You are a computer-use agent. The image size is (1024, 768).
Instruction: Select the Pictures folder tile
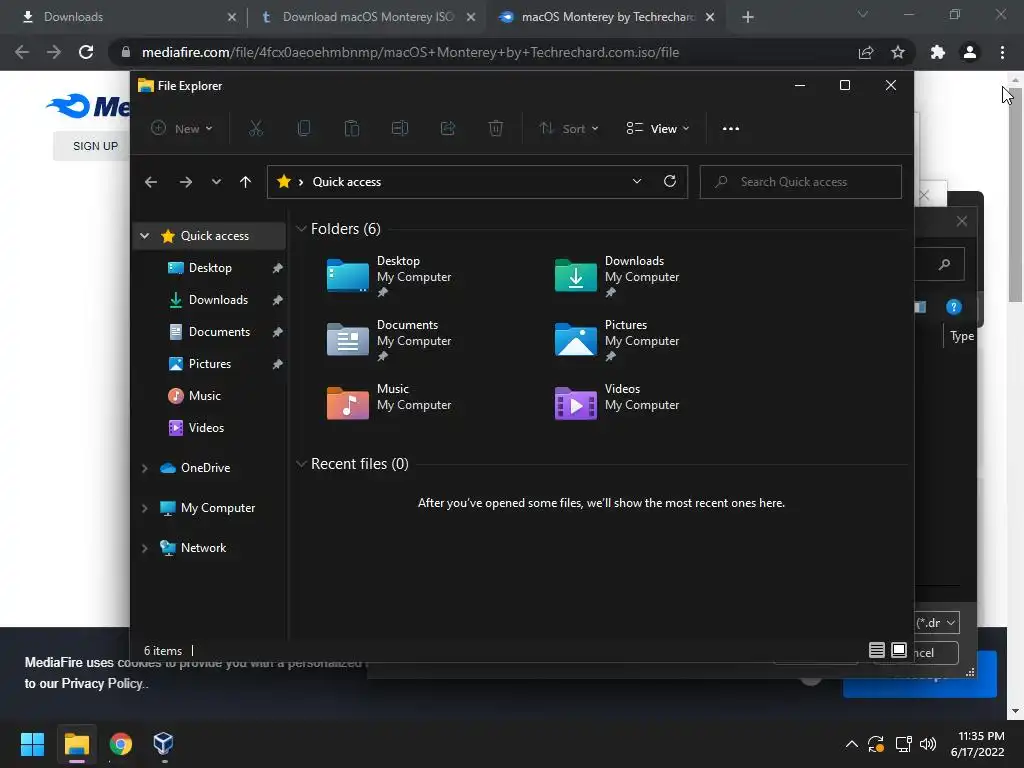tap(617, 340)
